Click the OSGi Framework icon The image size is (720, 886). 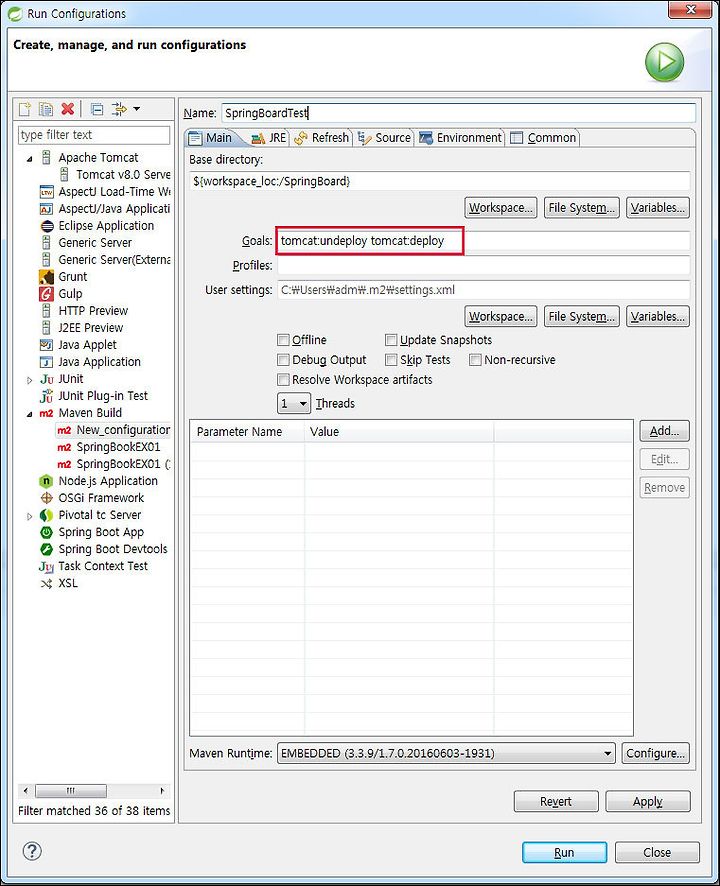(x=46, y=498)
